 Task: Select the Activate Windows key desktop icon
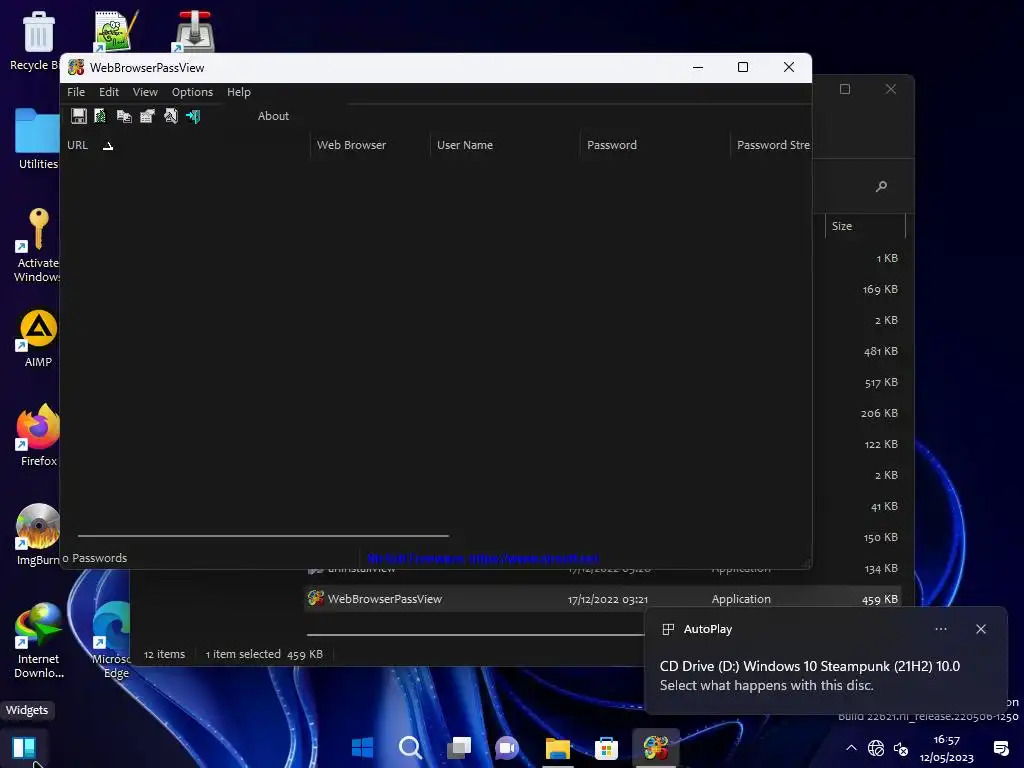coord(38,245)
